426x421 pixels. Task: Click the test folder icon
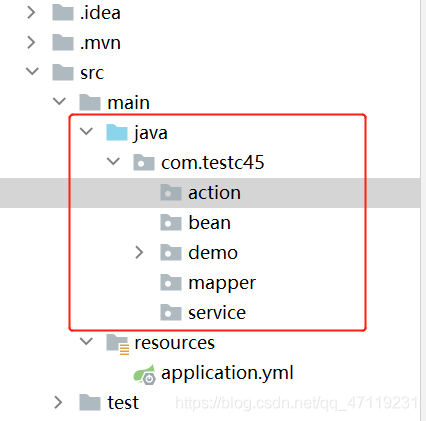pyautogui.click(x=90, y=402)
